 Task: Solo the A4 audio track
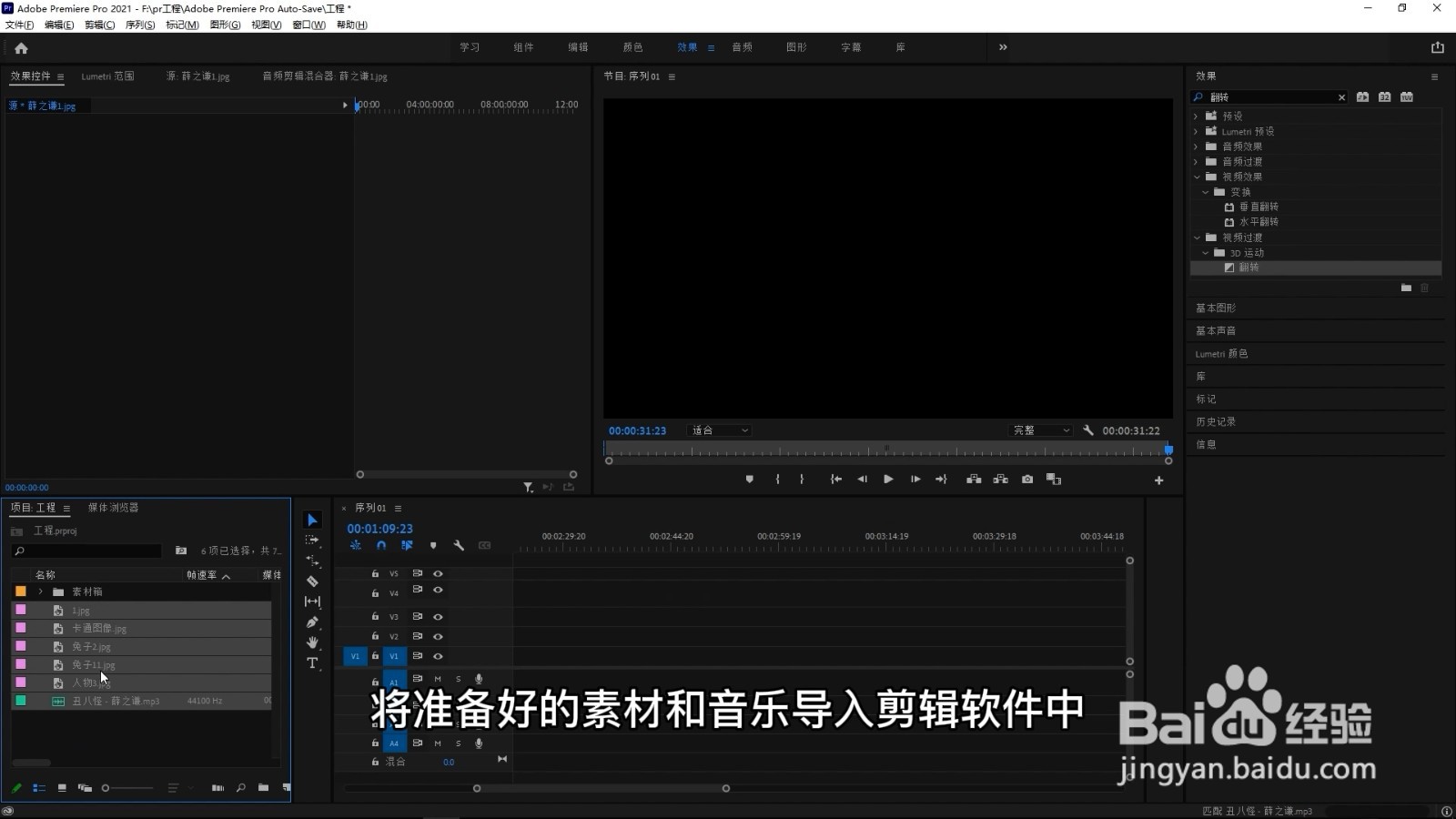coord(459,743)
